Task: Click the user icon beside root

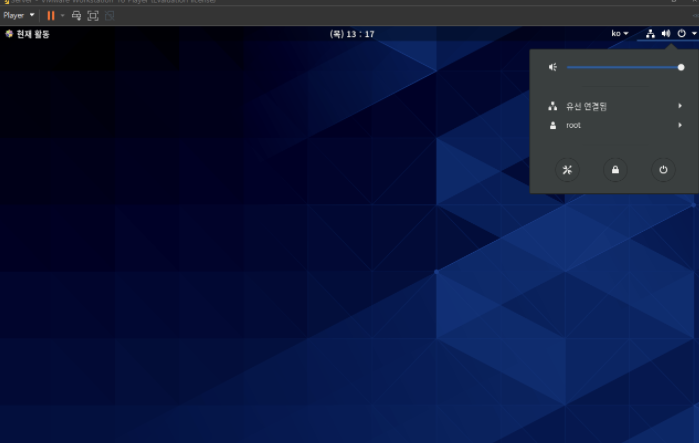Action: tap(553, 125)
